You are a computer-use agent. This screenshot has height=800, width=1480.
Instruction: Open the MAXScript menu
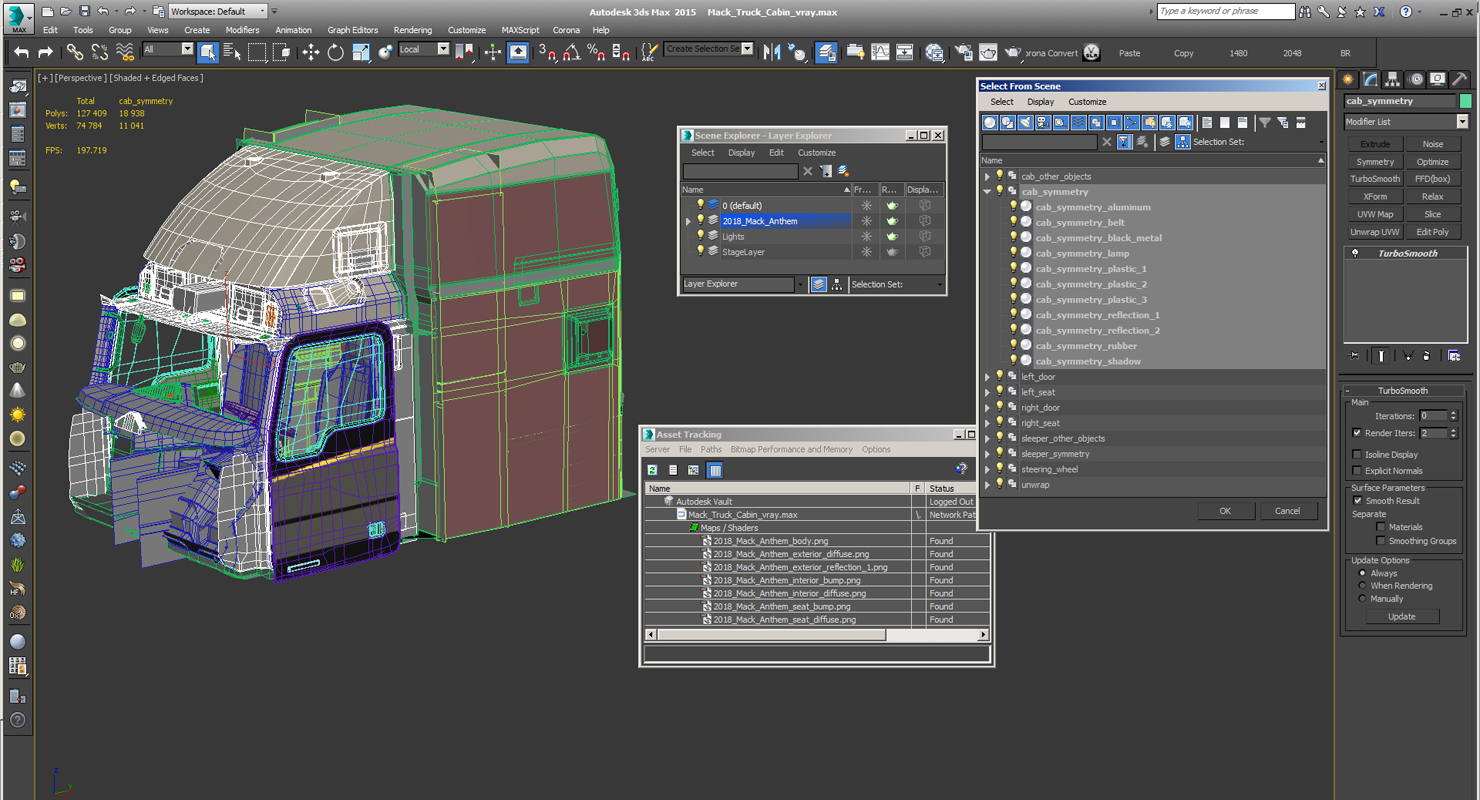[x=520, y=30]
